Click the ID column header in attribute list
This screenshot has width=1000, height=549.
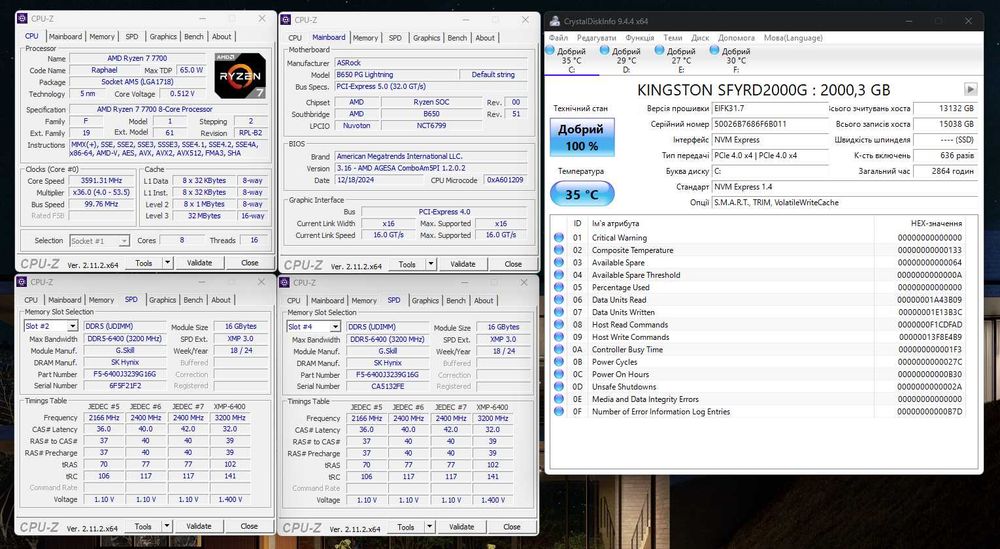click(x=577, y=224)
